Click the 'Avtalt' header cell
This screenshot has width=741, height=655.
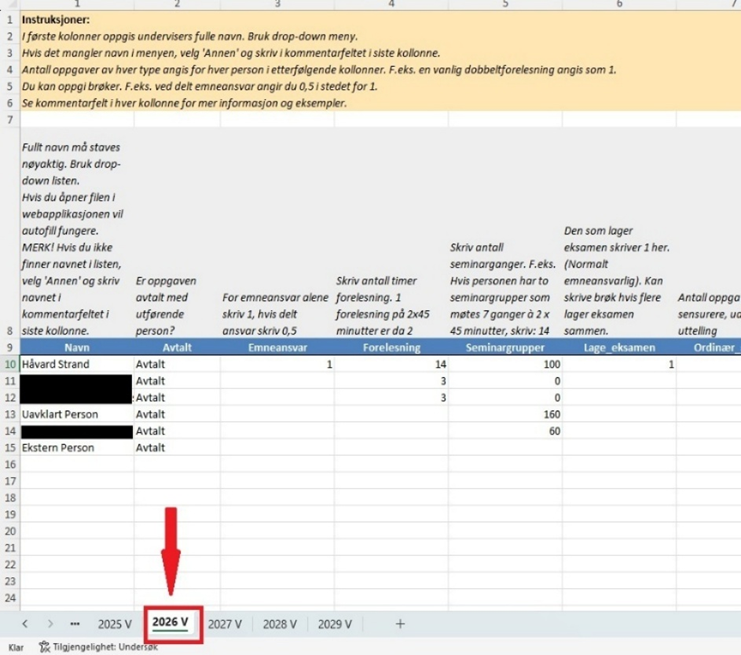pyautogui.click(x=177, y=347)
